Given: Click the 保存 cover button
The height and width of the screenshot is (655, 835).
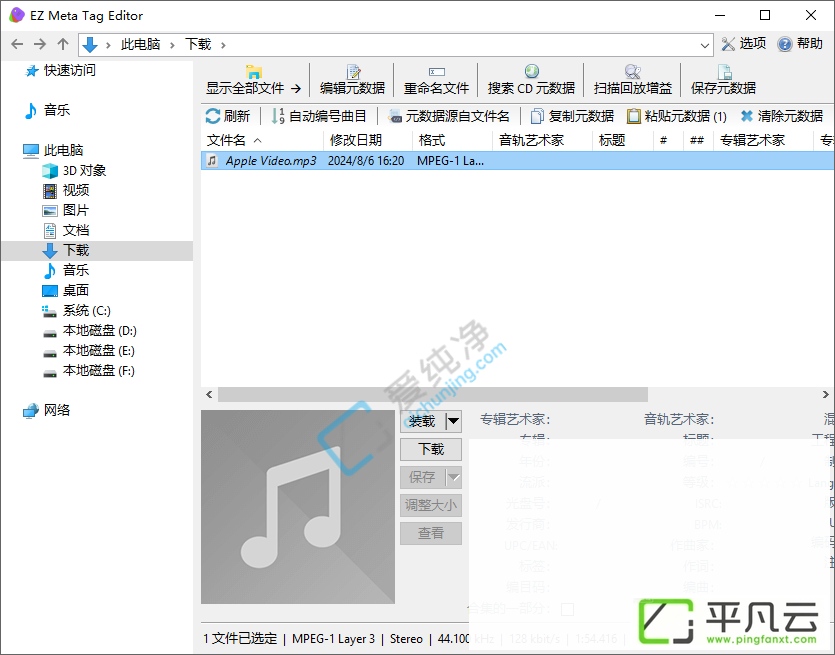Looking at the screenshot, I should click(x=423, y=477).
